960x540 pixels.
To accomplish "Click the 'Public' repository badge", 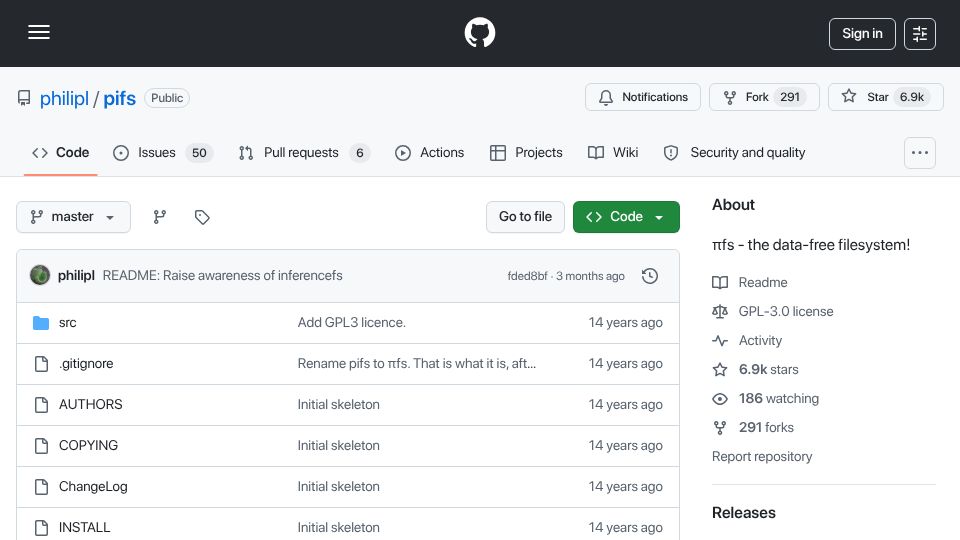I will coord(167,98).
